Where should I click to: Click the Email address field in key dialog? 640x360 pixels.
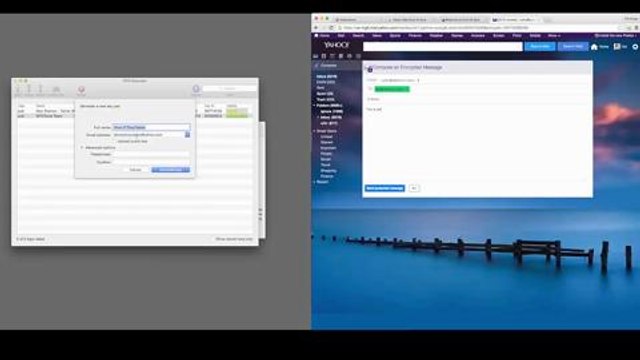click(148, 135)
